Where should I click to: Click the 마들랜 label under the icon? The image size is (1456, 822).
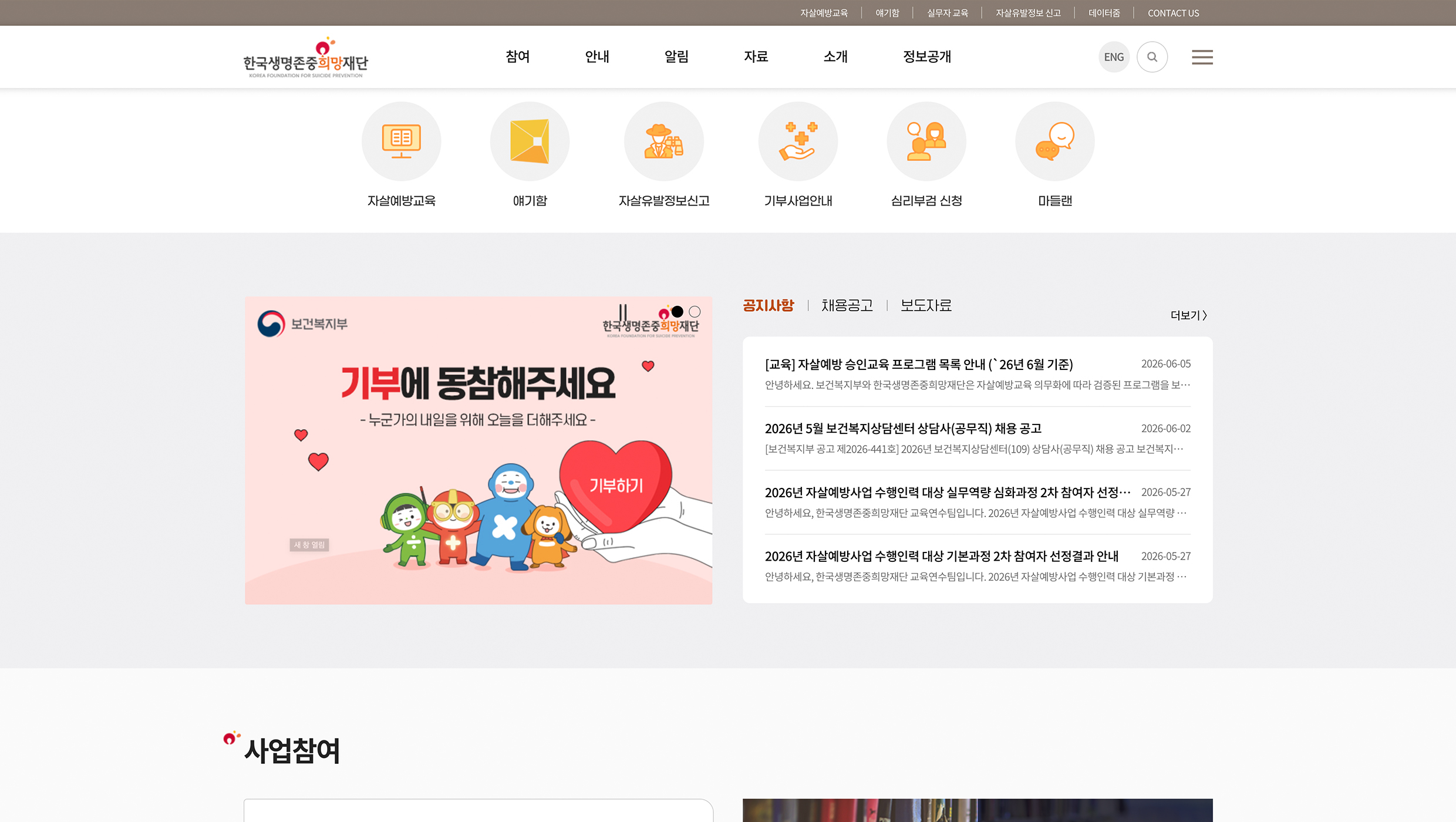1055,201
